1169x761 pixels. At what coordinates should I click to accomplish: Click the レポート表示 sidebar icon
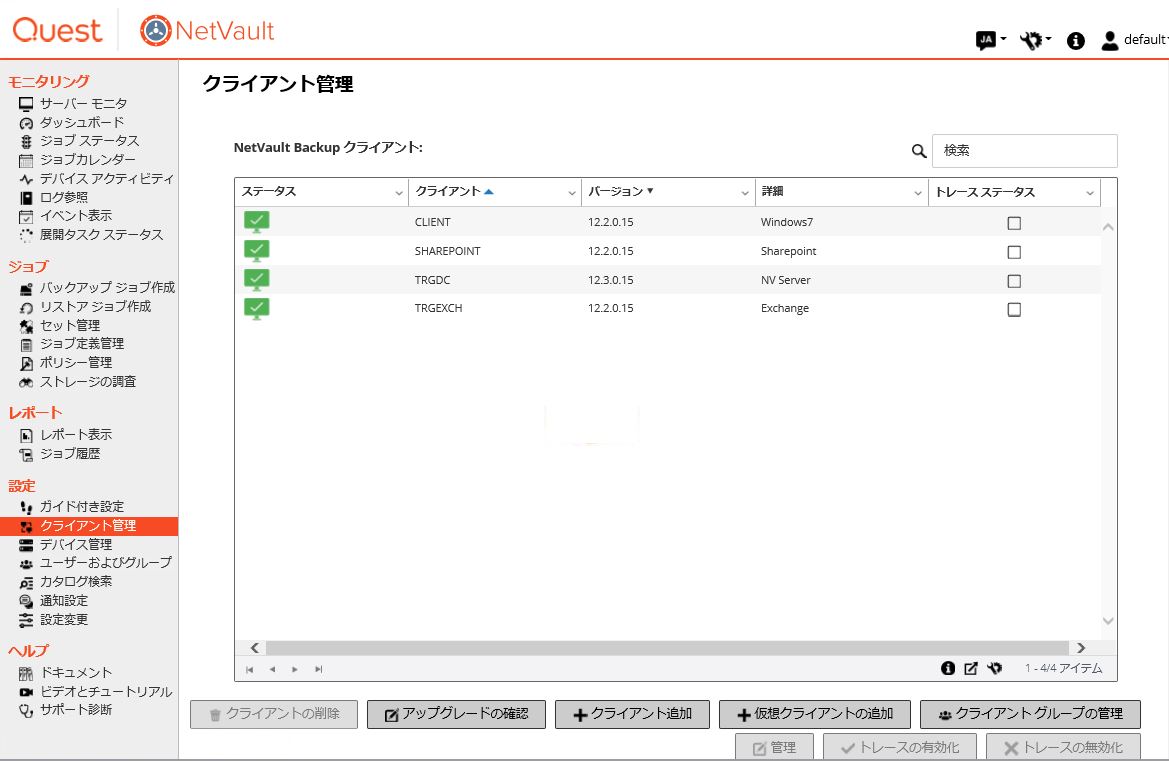(x=26, y=435)
